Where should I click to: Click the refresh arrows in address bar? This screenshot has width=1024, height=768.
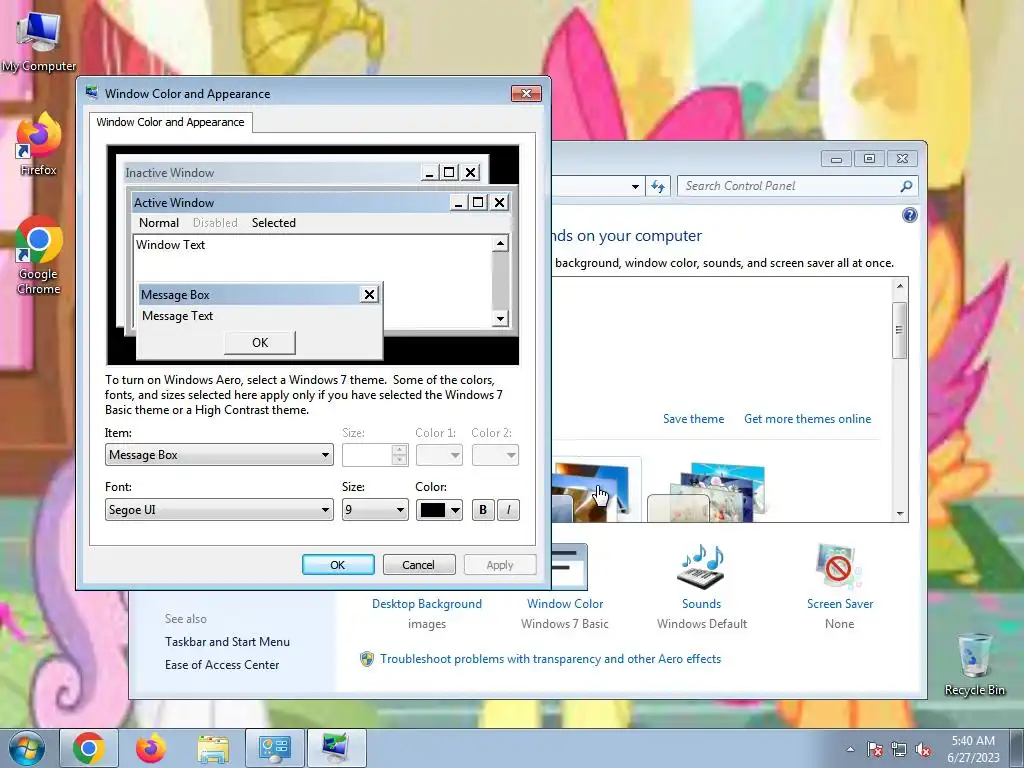coord(658,186)
